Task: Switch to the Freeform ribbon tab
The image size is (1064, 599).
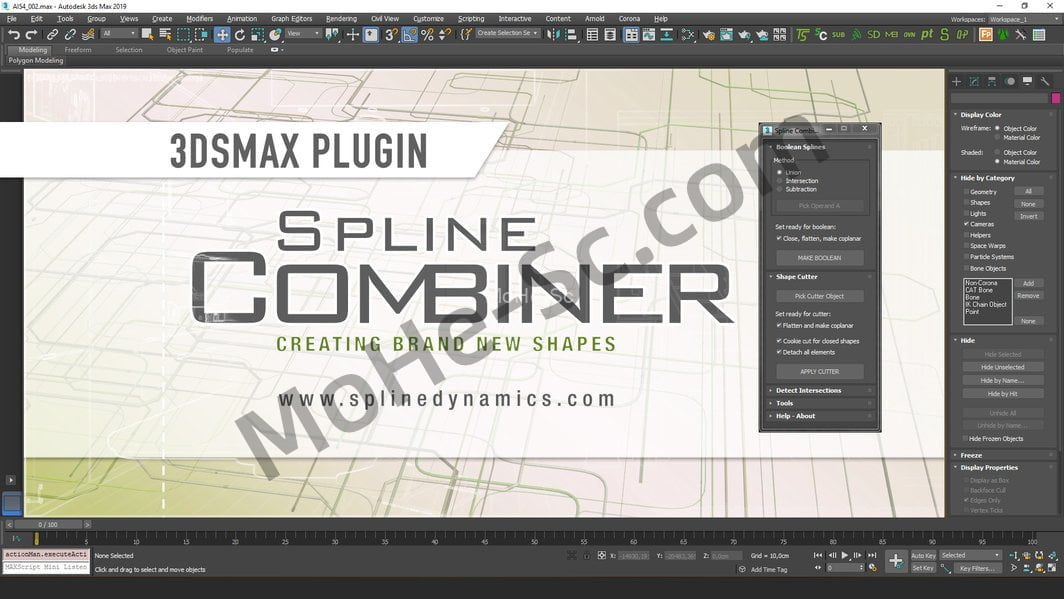Action: [x=78, y=49]
